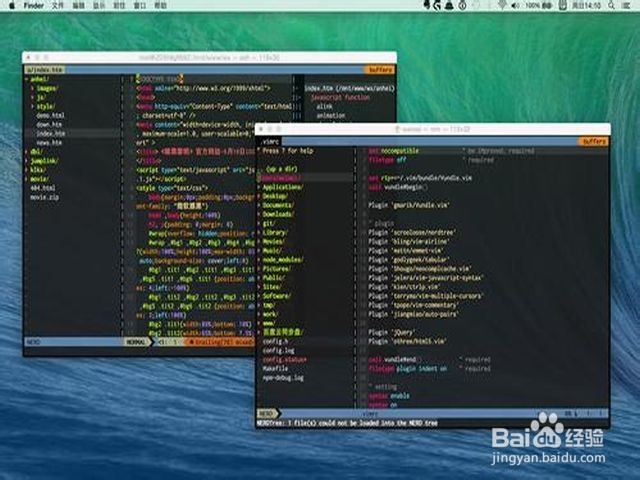Screen dimensions: 640x480
Task: Select the tmp/ directory
Action: click(x=269, y=305)
